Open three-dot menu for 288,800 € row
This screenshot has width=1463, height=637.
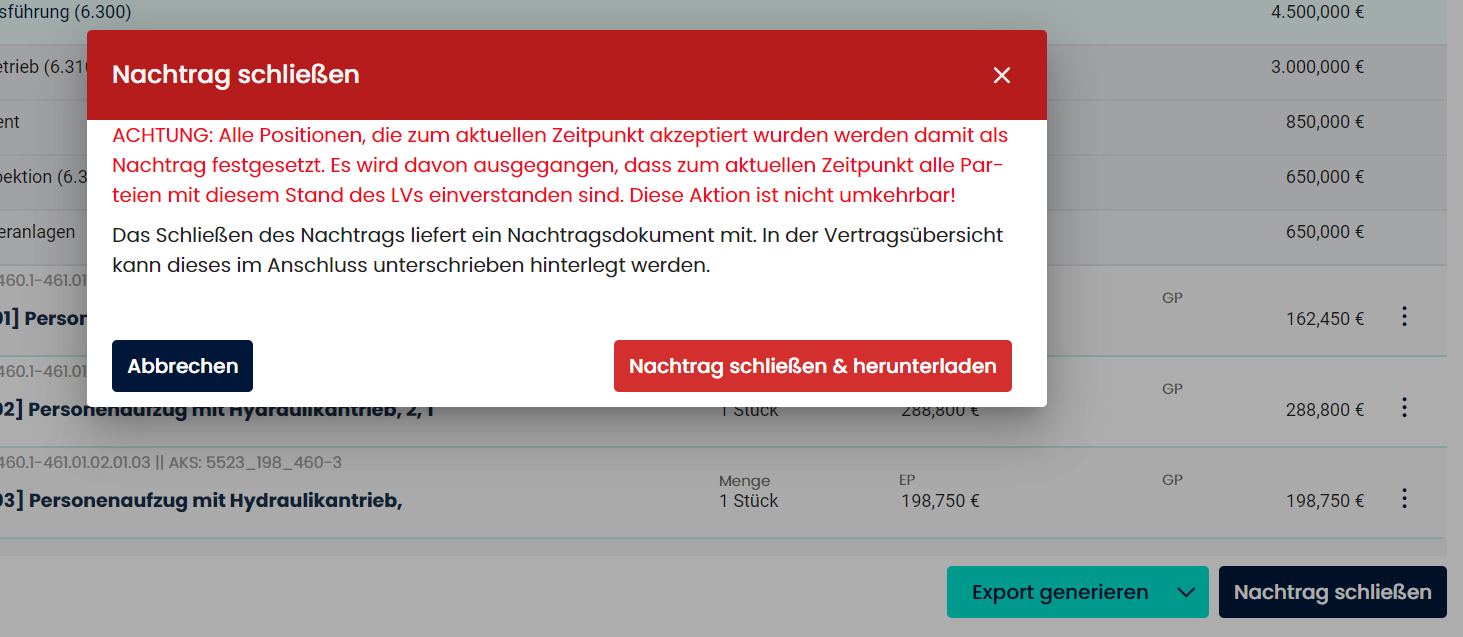pos(1404,408)
